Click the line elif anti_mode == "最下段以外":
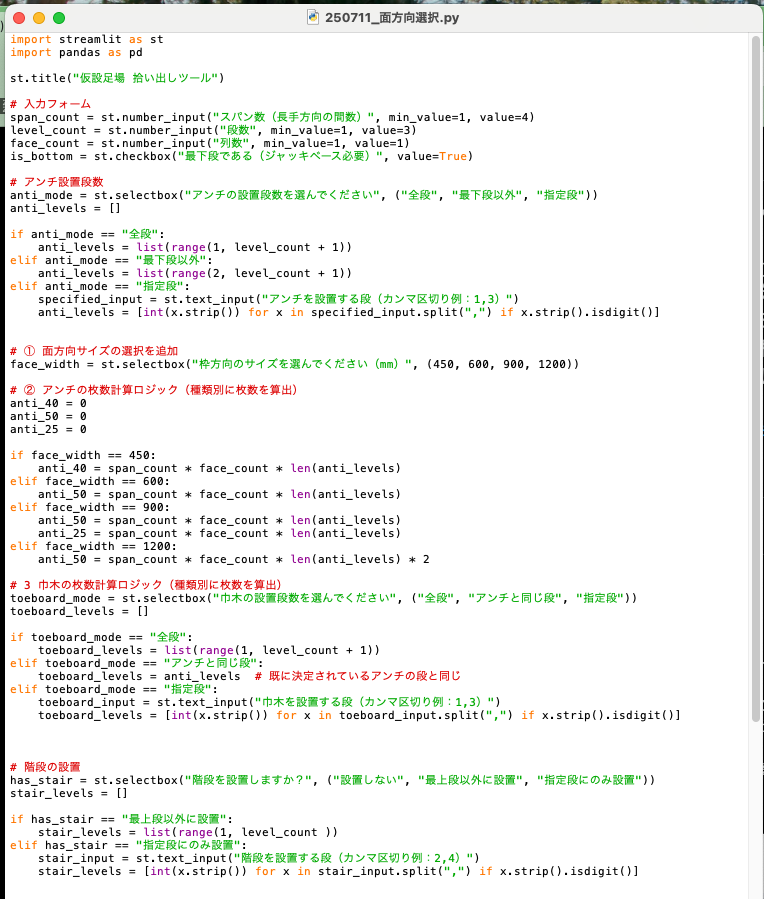The image size is (764, 899). (111, 260)
